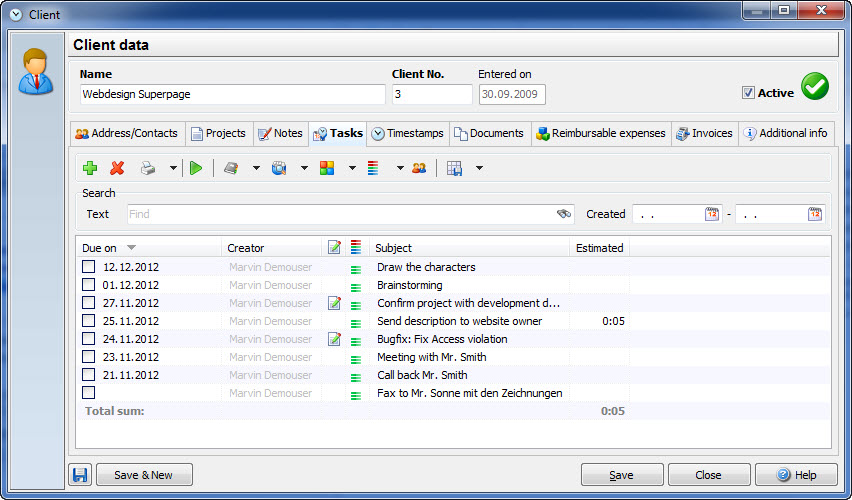Switch to the Projects tab

pyautogui.click(x=219, y=133)
